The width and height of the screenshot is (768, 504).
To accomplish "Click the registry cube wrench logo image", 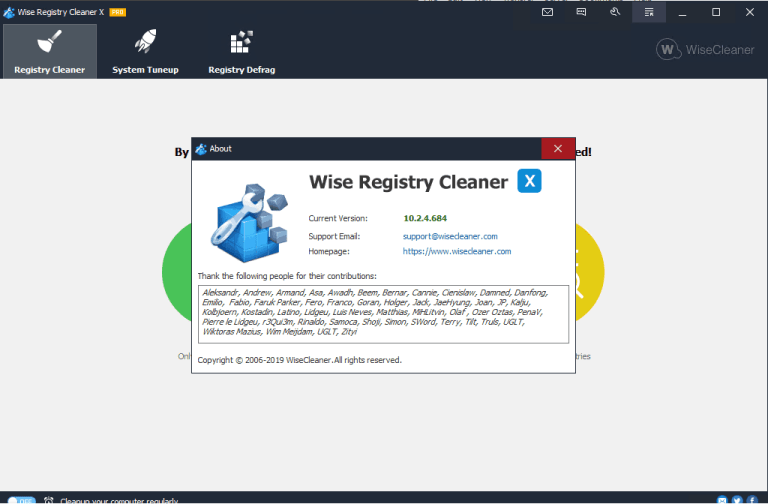I will pyautogui.click(x=250, y=223).
